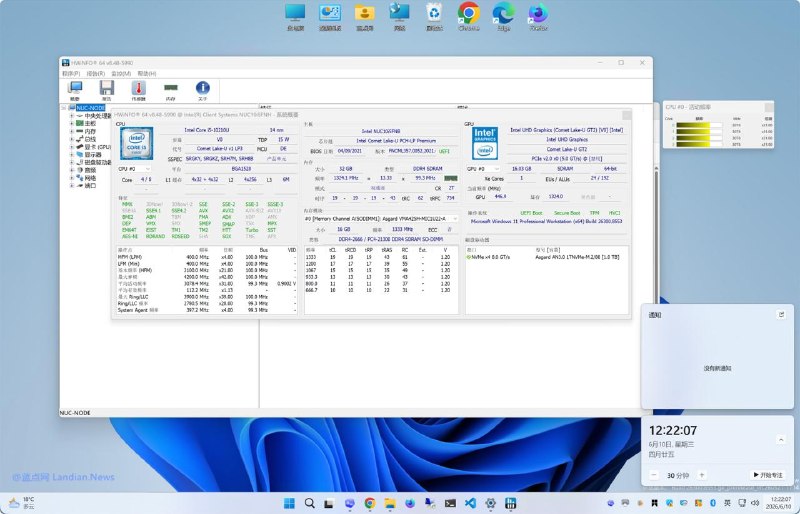Screen dimensions: 800x514
Task: Open Terminal from the taskbar
Action: pos(450,503)
